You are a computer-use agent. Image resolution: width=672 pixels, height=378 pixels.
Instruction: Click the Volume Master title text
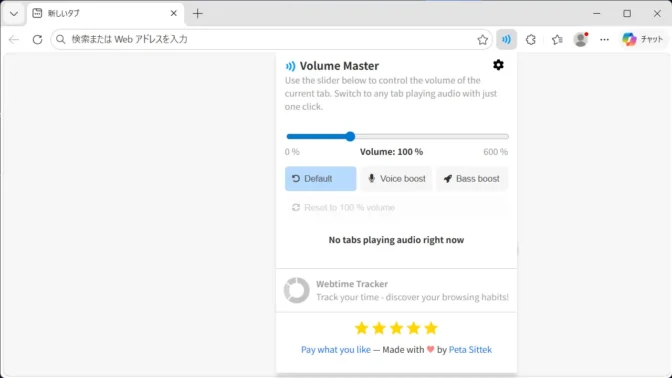(x=339, y=66)
